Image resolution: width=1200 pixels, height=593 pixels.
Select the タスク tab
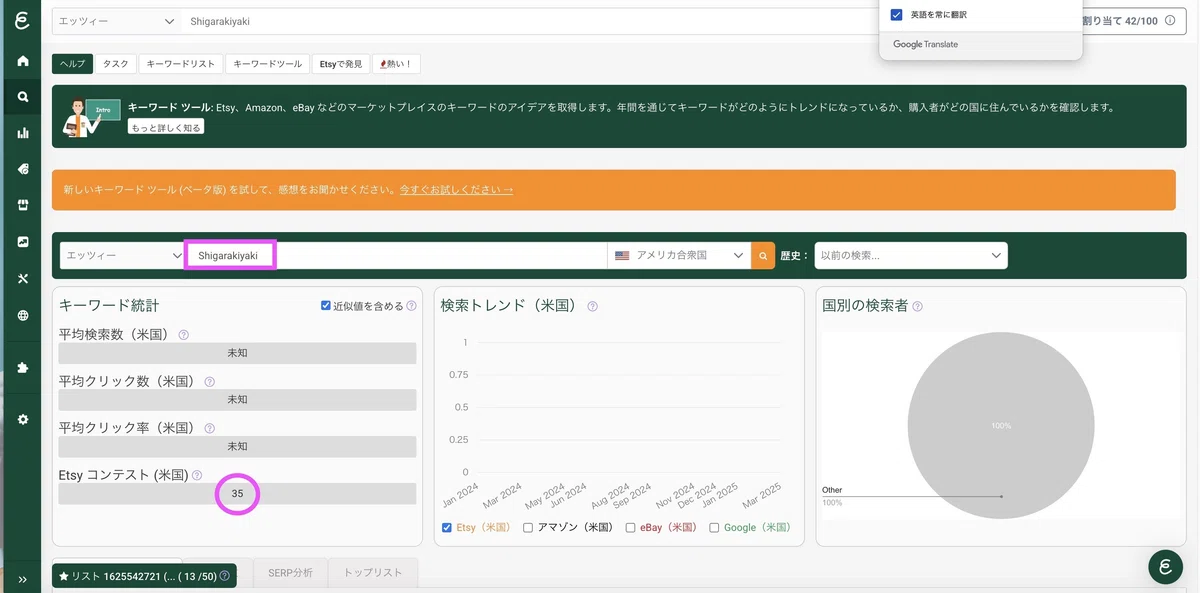116,64
